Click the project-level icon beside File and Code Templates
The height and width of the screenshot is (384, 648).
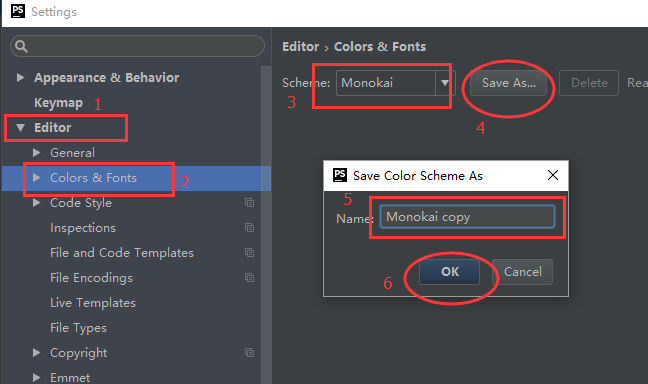(249, 253)
